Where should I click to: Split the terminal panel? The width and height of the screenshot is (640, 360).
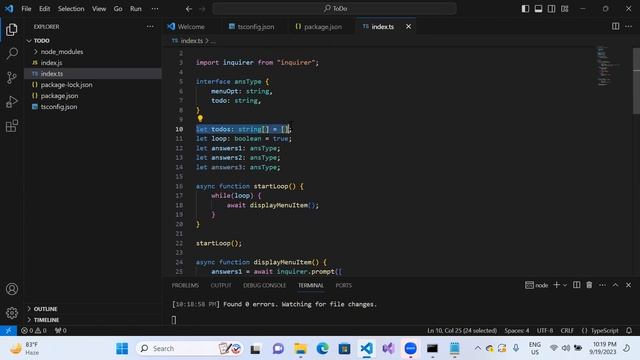pos(576,285)
